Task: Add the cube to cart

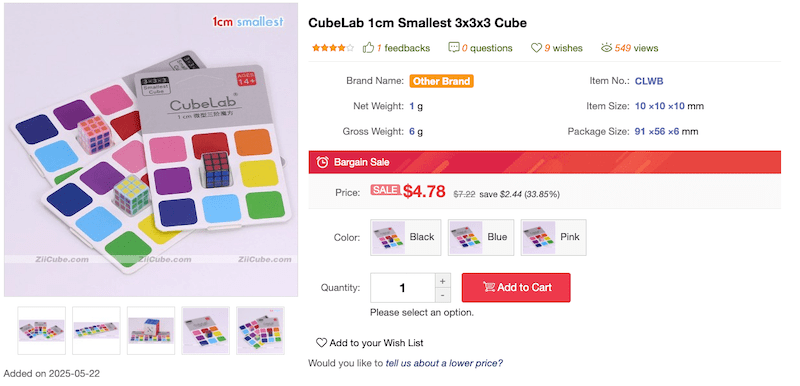Action: 516,288
